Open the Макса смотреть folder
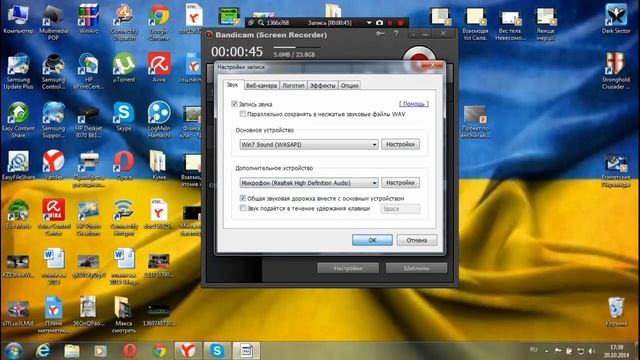 coord(124,315)
